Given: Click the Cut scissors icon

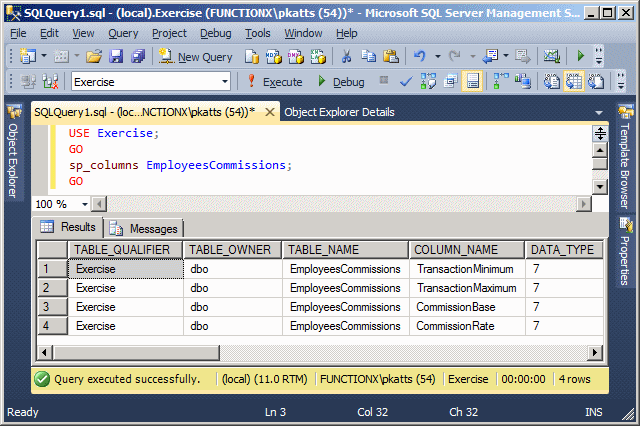Looking at the screenshot, I should pyautogui.click(x=347, y=56).
